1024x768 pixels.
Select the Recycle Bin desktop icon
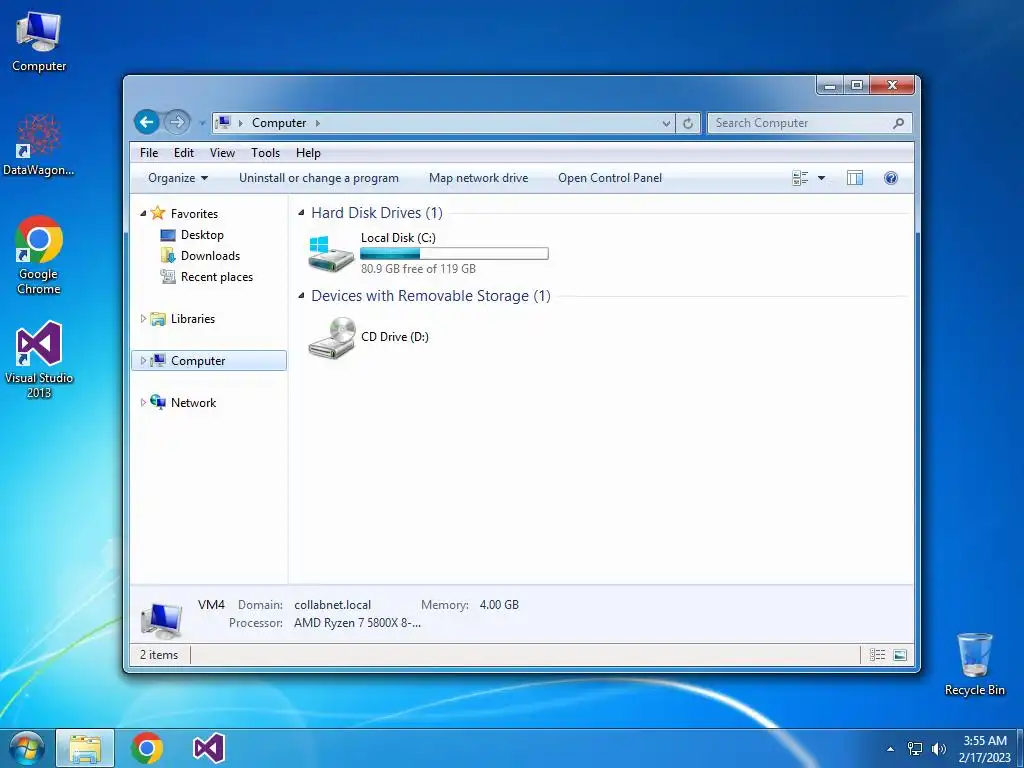pyautogui.click(x=974, y=664)
